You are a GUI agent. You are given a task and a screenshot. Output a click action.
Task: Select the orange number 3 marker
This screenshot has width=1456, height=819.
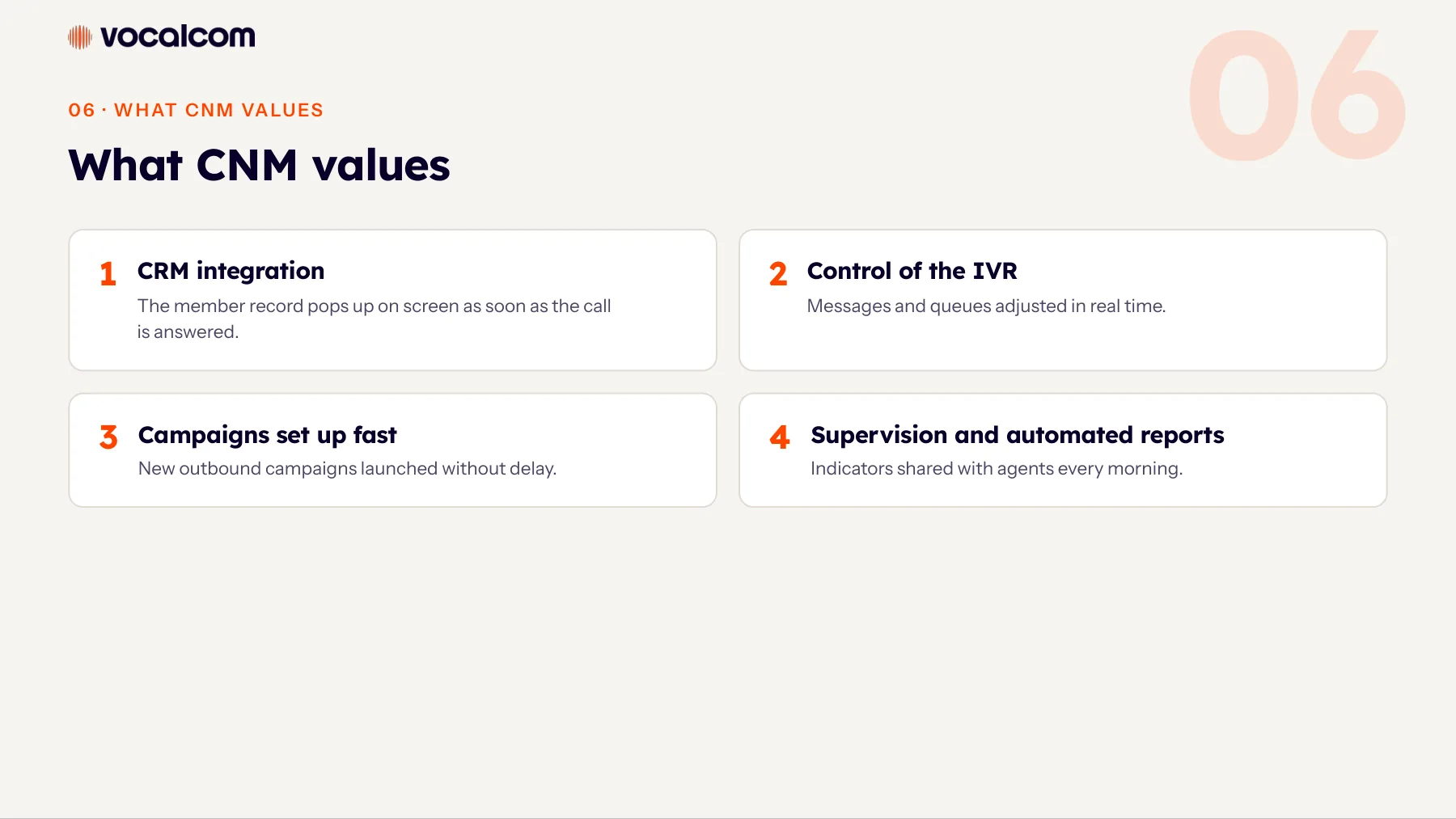108,437
